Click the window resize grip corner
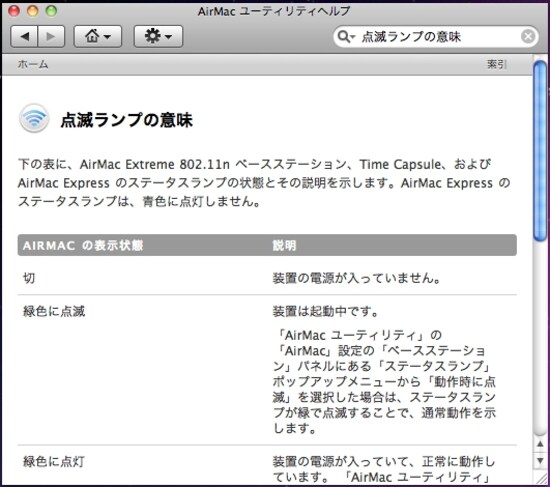The height and width of the screenshot is (487, 550). tap(541, 478)
